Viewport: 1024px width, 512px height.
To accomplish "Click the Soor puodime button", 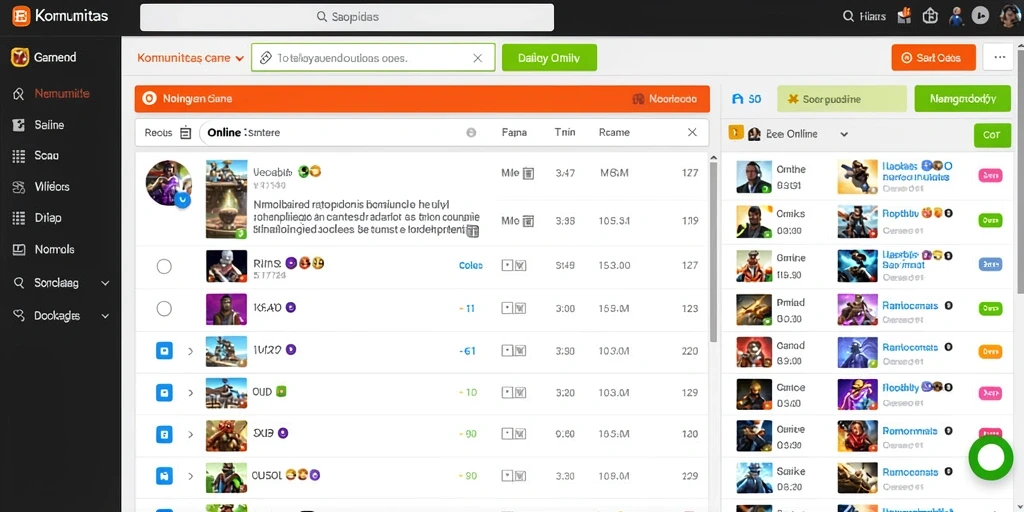I will (842, 99).
